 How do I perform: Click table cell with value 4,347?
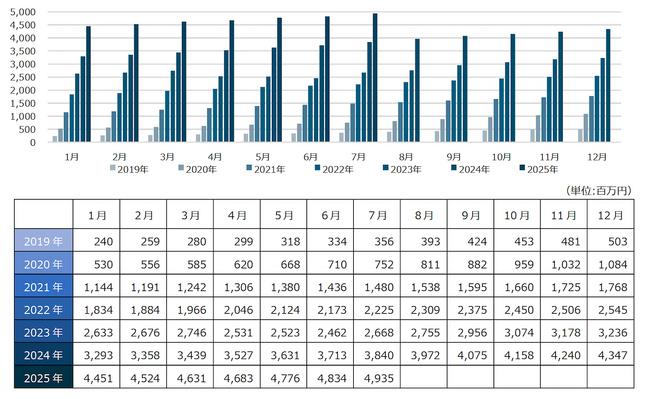click(611, 355)
